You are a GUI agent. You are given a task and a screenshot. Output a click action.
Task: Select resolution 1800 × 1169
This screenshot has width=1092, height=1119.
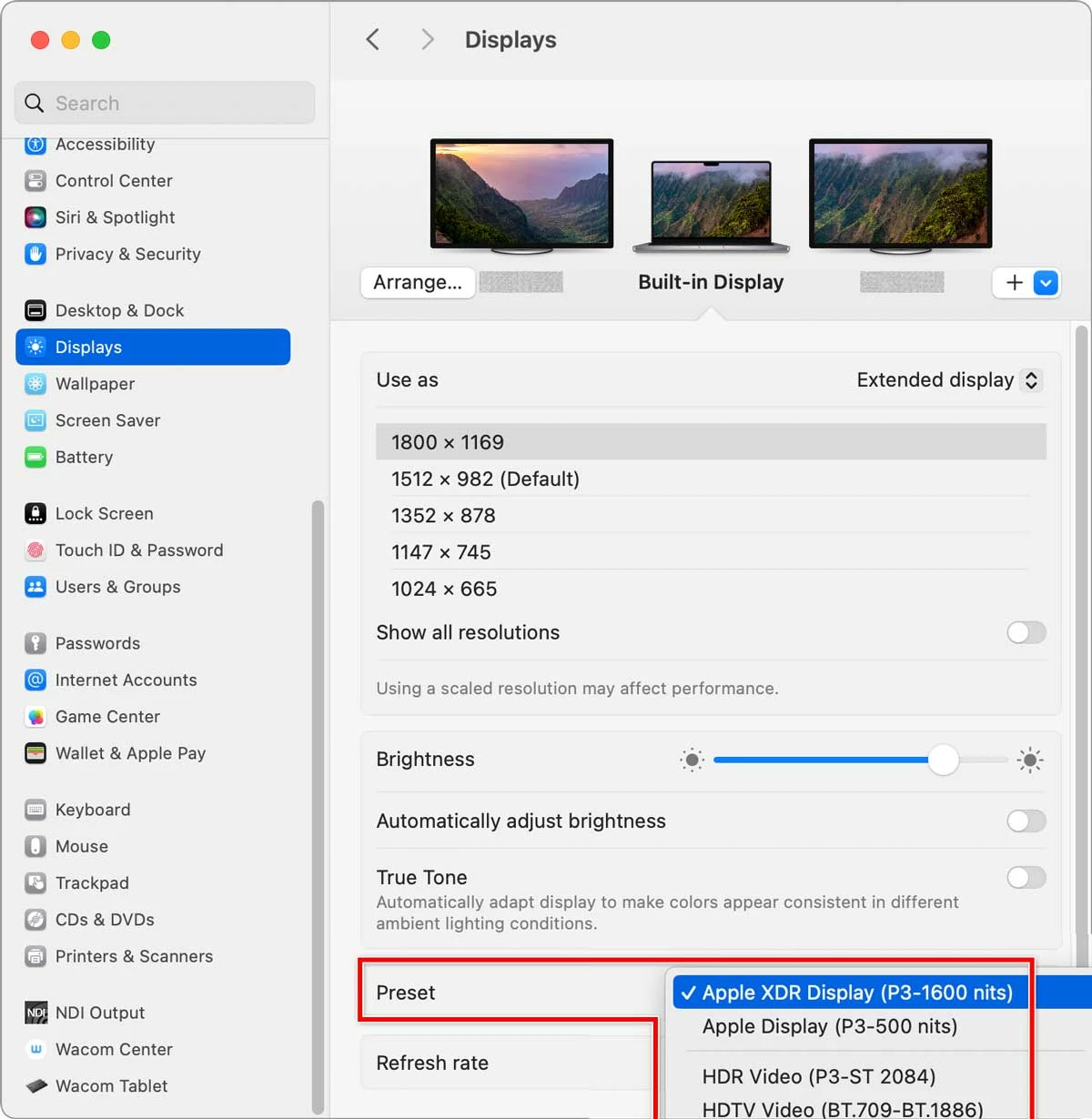tap(711, 442)
